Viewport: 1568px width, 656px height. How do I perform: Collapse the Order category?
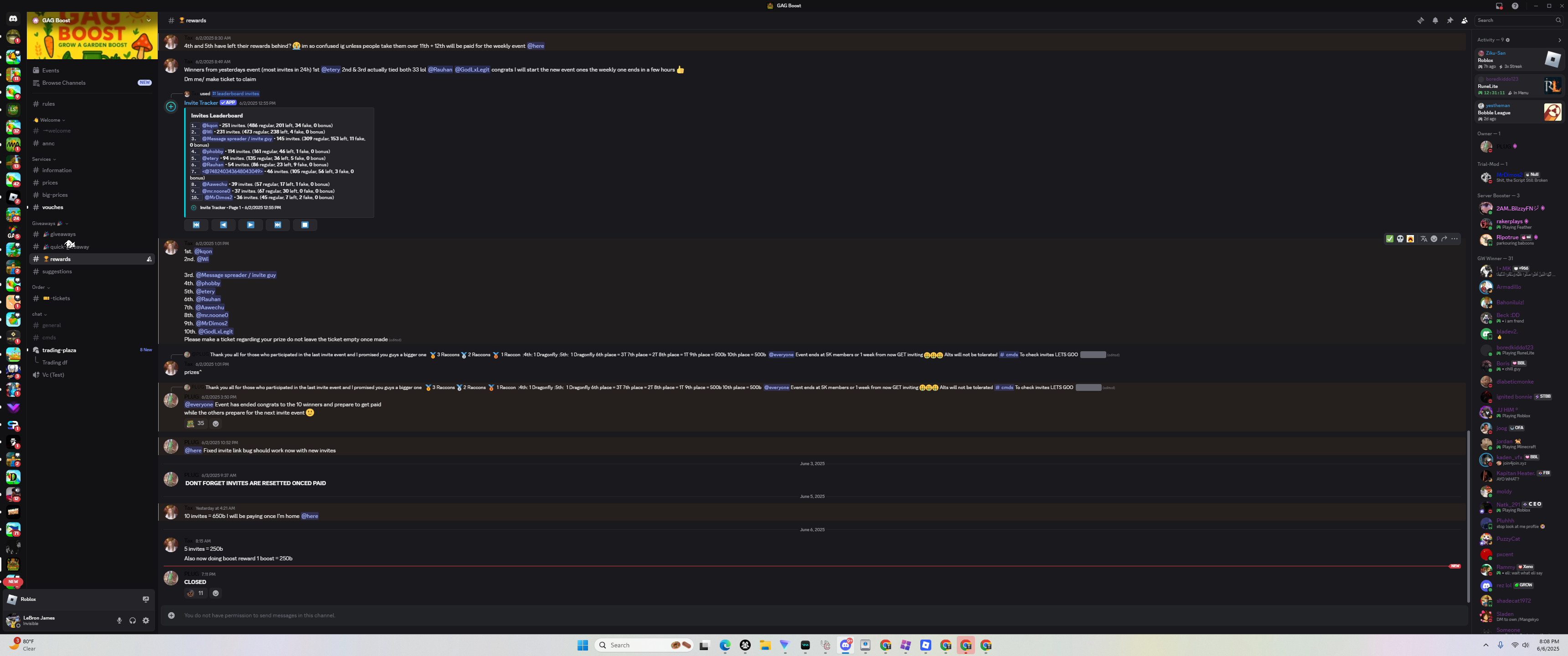point(41,287)
